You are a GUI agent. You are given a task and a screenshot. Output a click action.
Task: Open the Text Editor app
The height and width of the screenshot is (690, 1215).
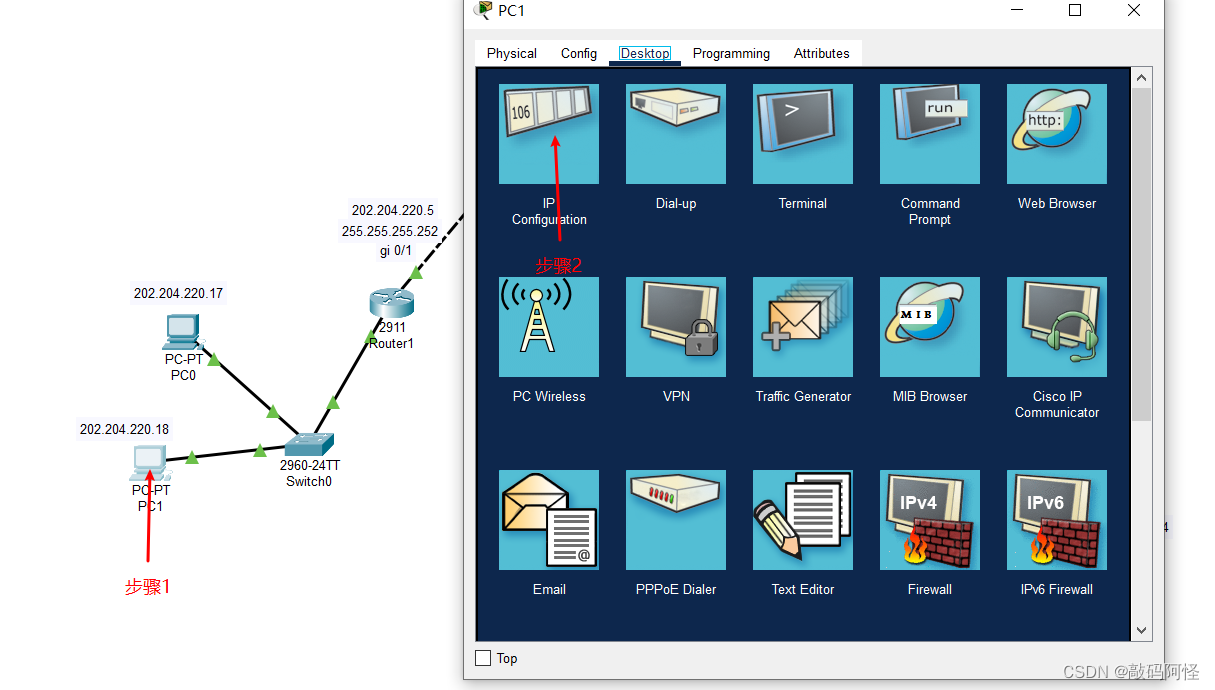click(803, 520)
